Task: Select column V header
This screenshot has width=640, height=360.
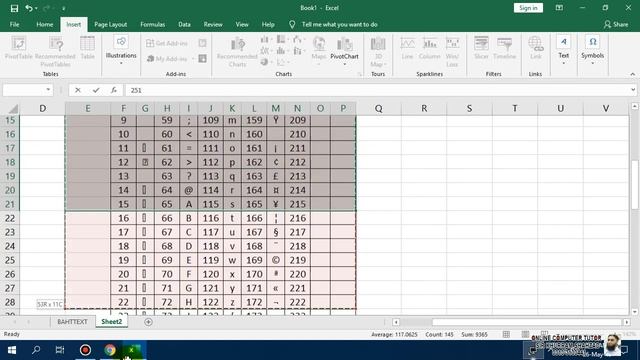Action: [606, 109]
